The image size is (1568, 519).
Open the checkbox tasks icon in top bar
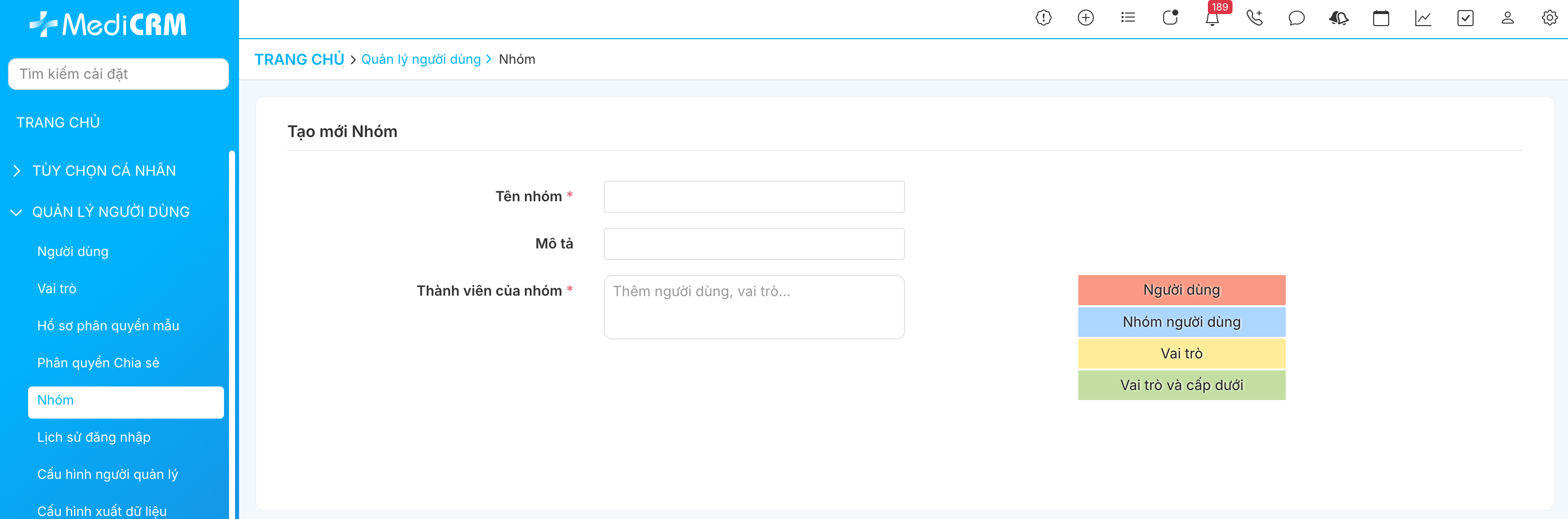pyautogui.click(x=1465, y=18)
